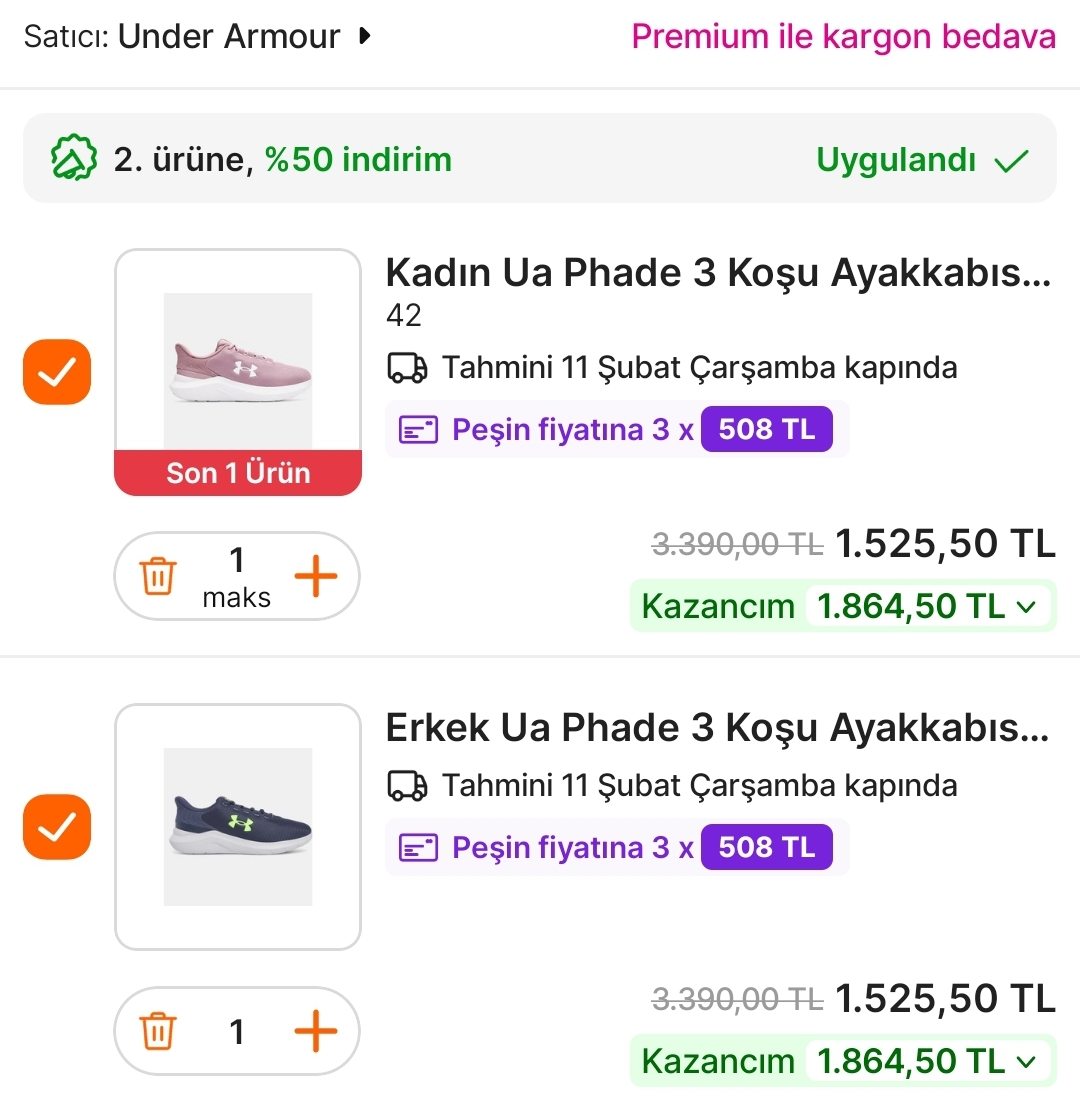Open seller Under Armour via arrow
The height and width of the screenshot is (1098, 1080).
pyautogui.click(x=365, y=37)
